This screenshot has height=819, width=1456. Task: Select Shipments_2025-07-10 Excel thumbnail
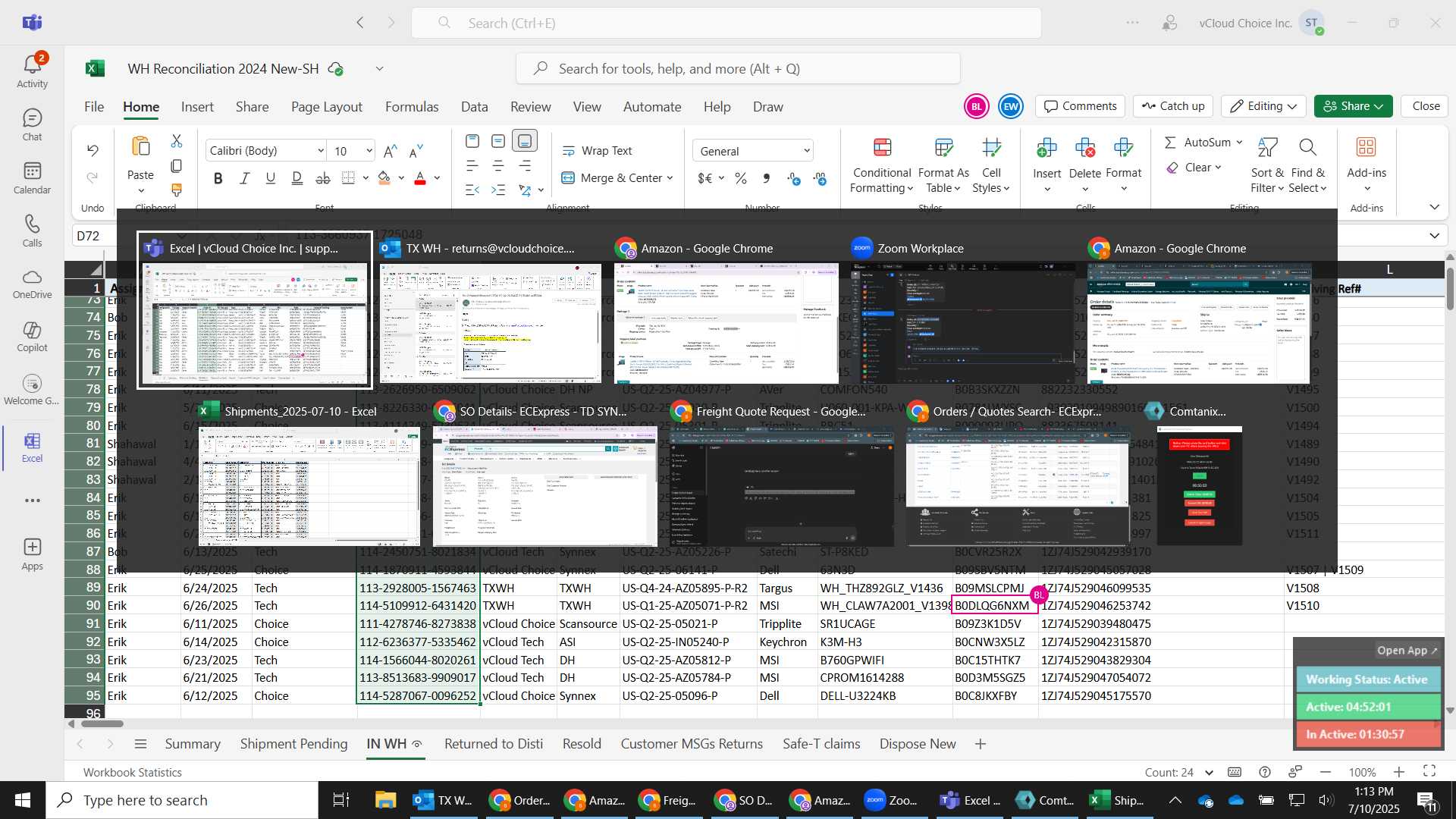tap(309, 475)
